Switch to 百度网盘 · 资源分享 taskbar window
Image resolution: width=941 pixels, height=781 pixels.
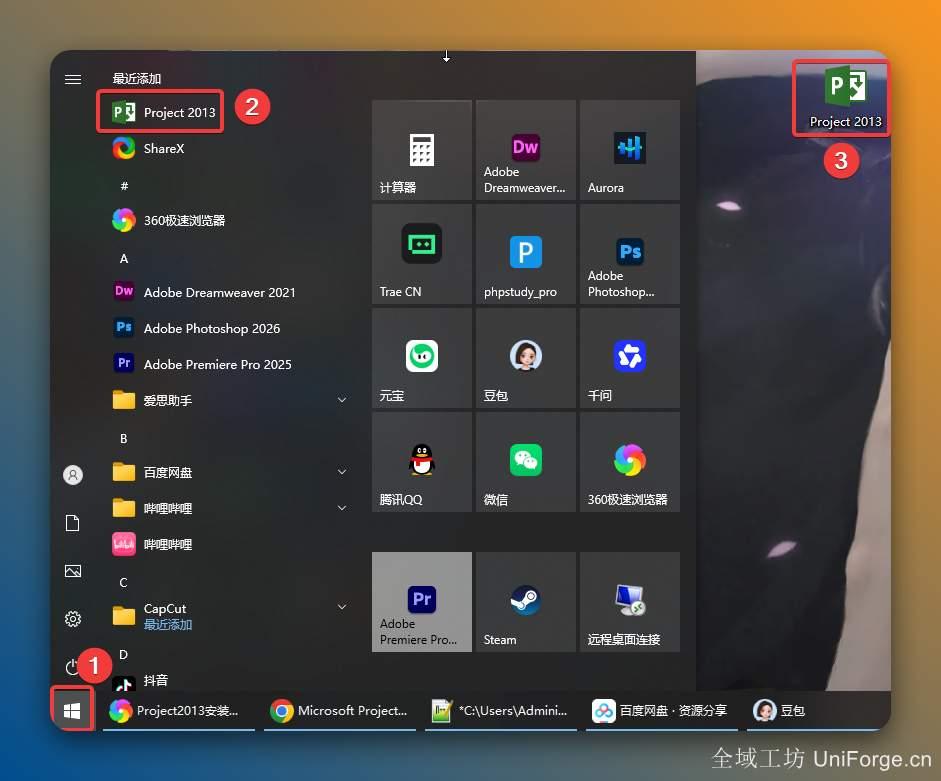(662, 711)
